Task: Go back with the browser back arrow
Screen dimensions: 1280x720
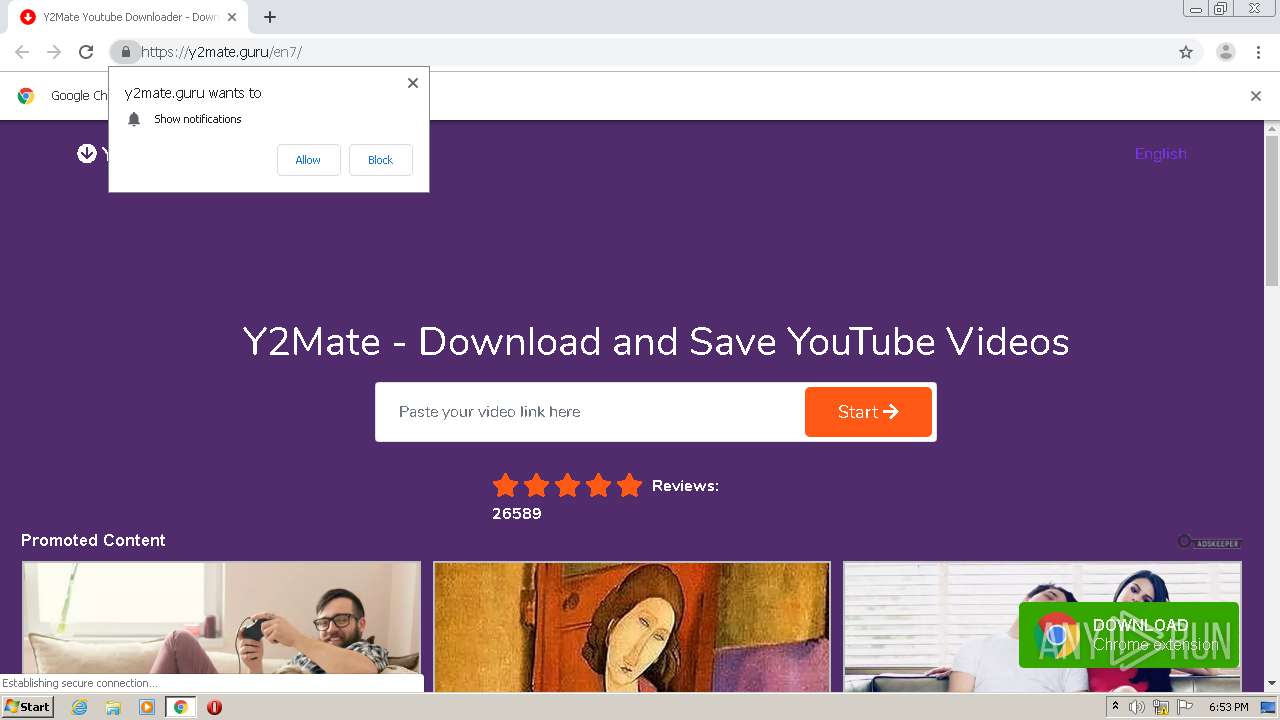Action: point(22,52)
